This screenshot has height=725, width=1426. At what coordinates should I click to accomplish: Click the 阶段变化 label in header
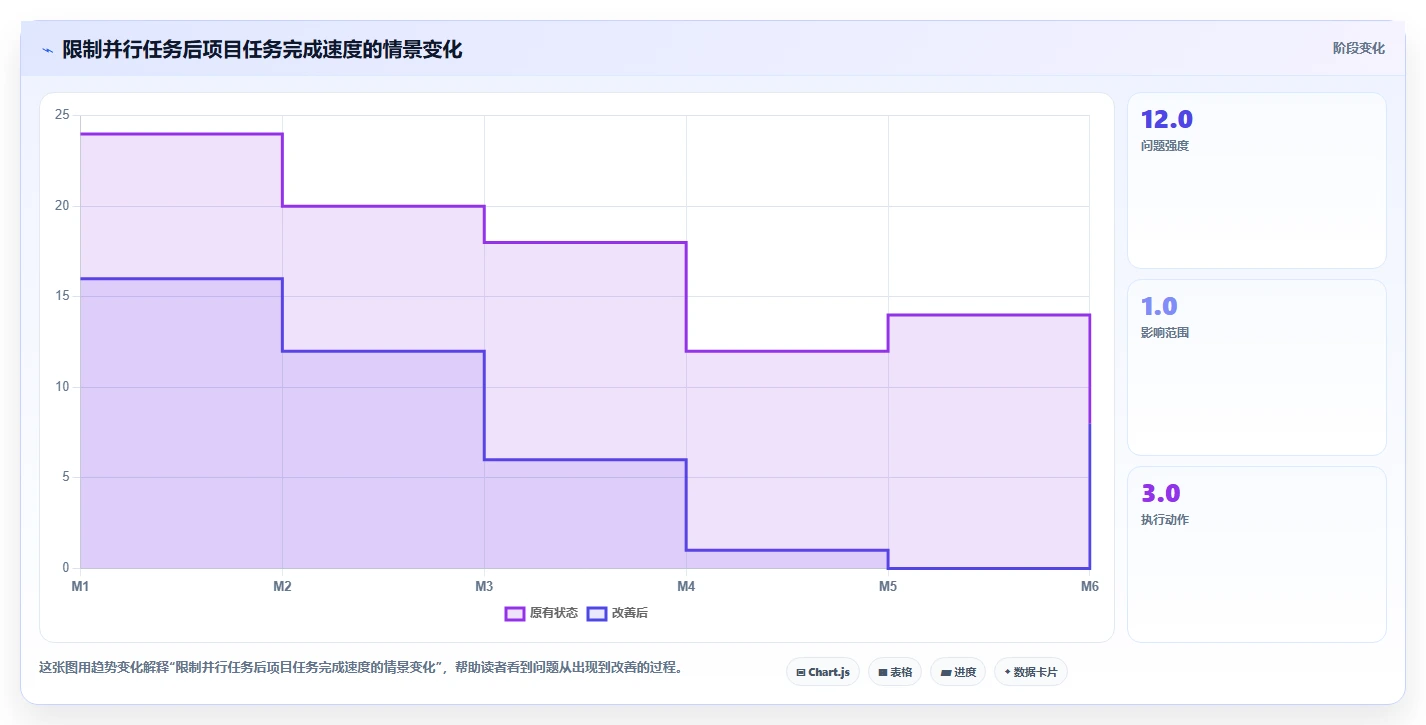click(1359, 48)
